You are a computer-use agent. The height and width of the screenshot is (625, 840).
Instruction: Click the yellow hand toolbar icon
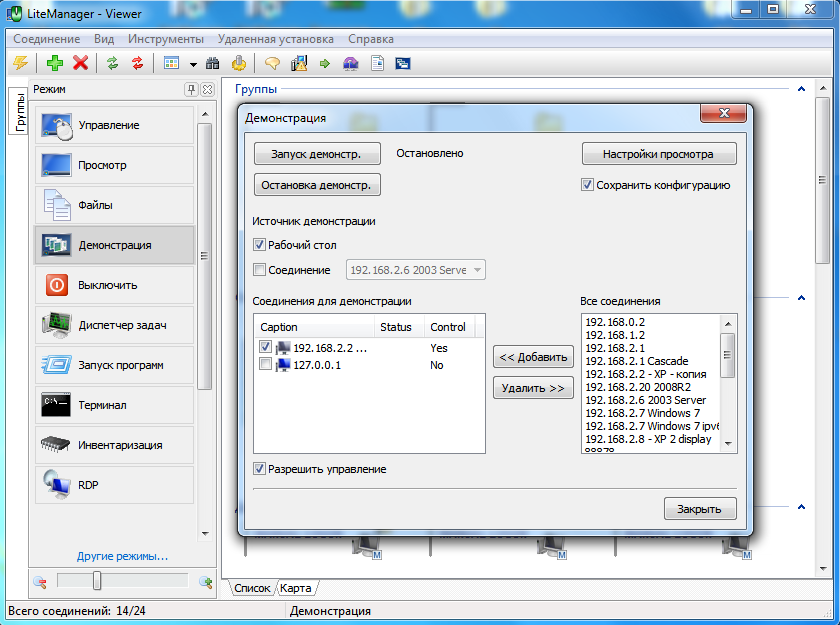tap(239, 63)
